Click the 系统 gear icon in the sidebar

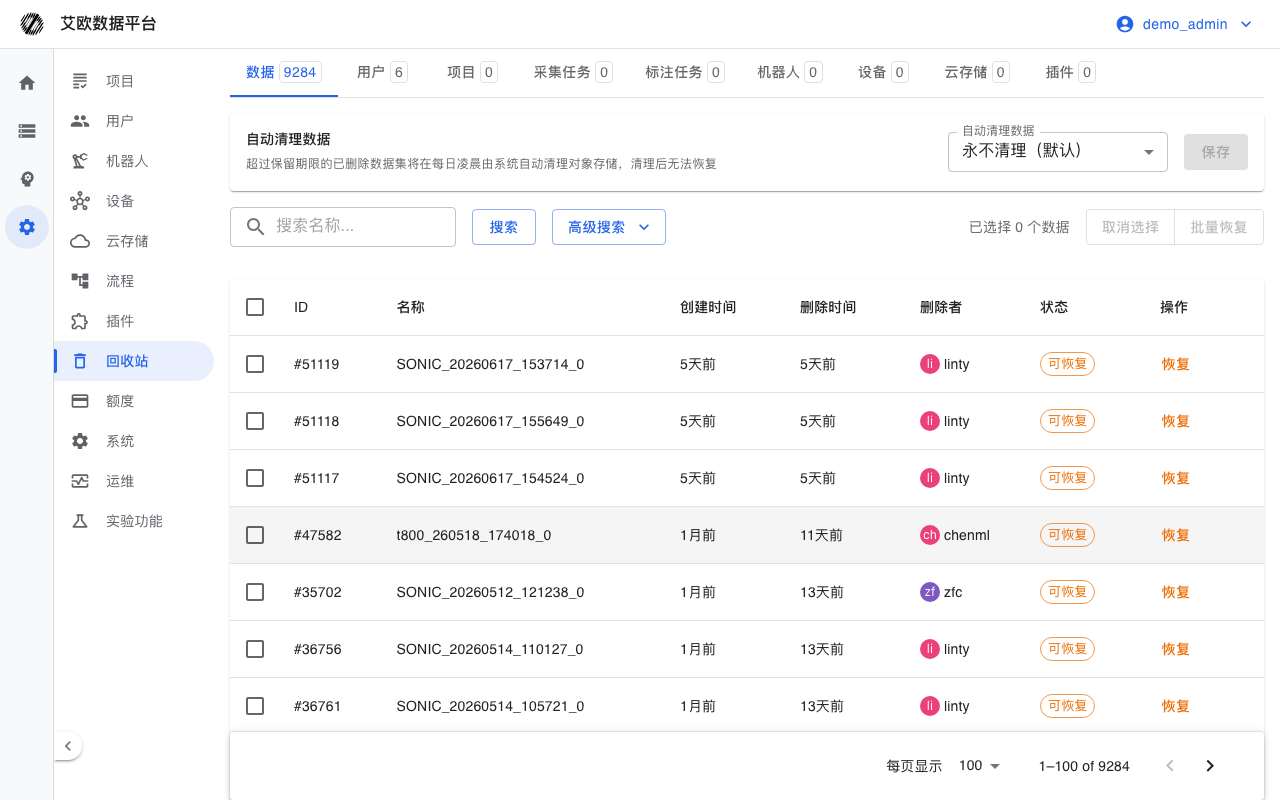(x=80, y=441)
